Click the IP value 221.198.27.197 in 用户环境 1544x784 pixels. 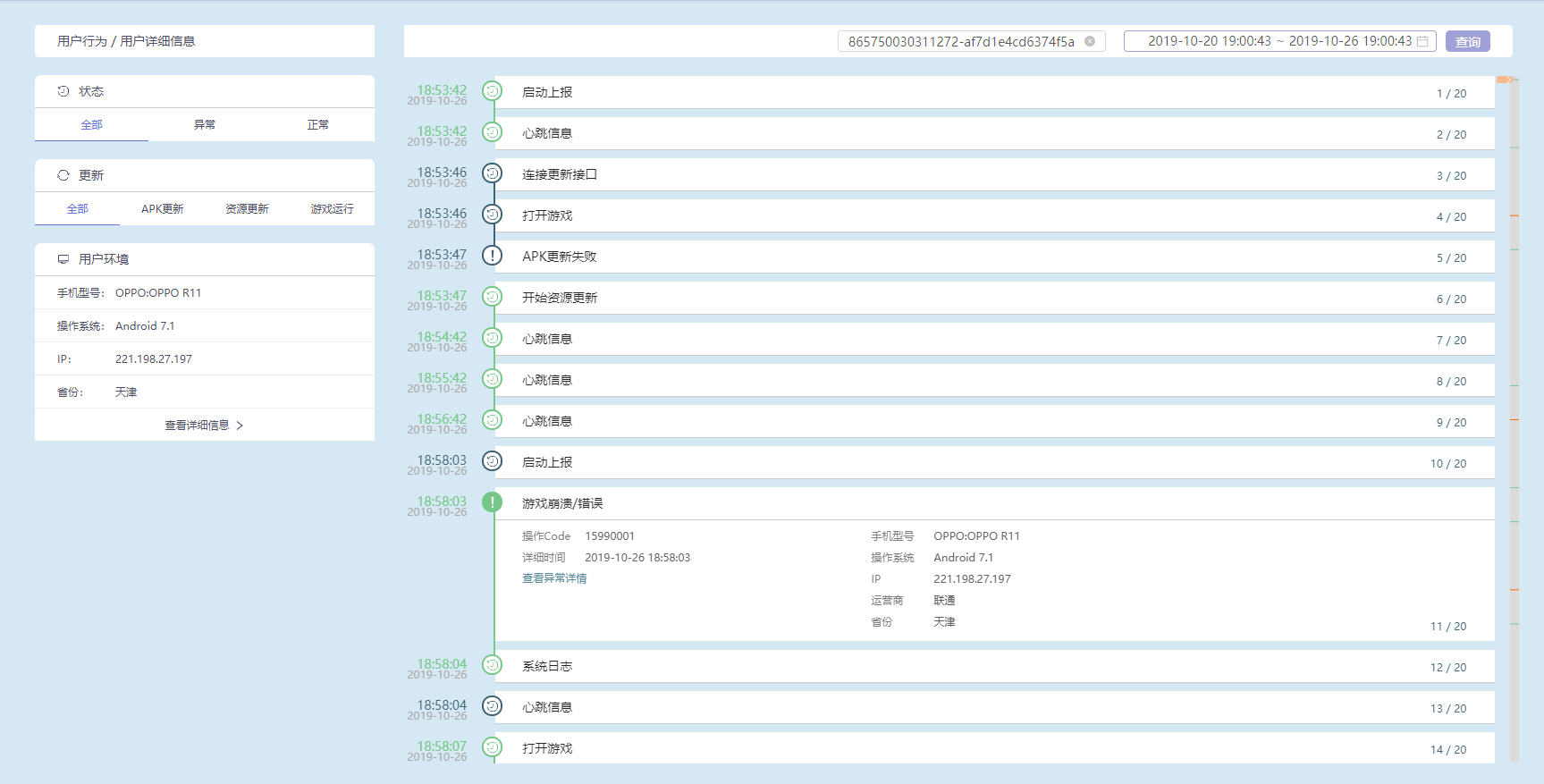tap(154, 359)
